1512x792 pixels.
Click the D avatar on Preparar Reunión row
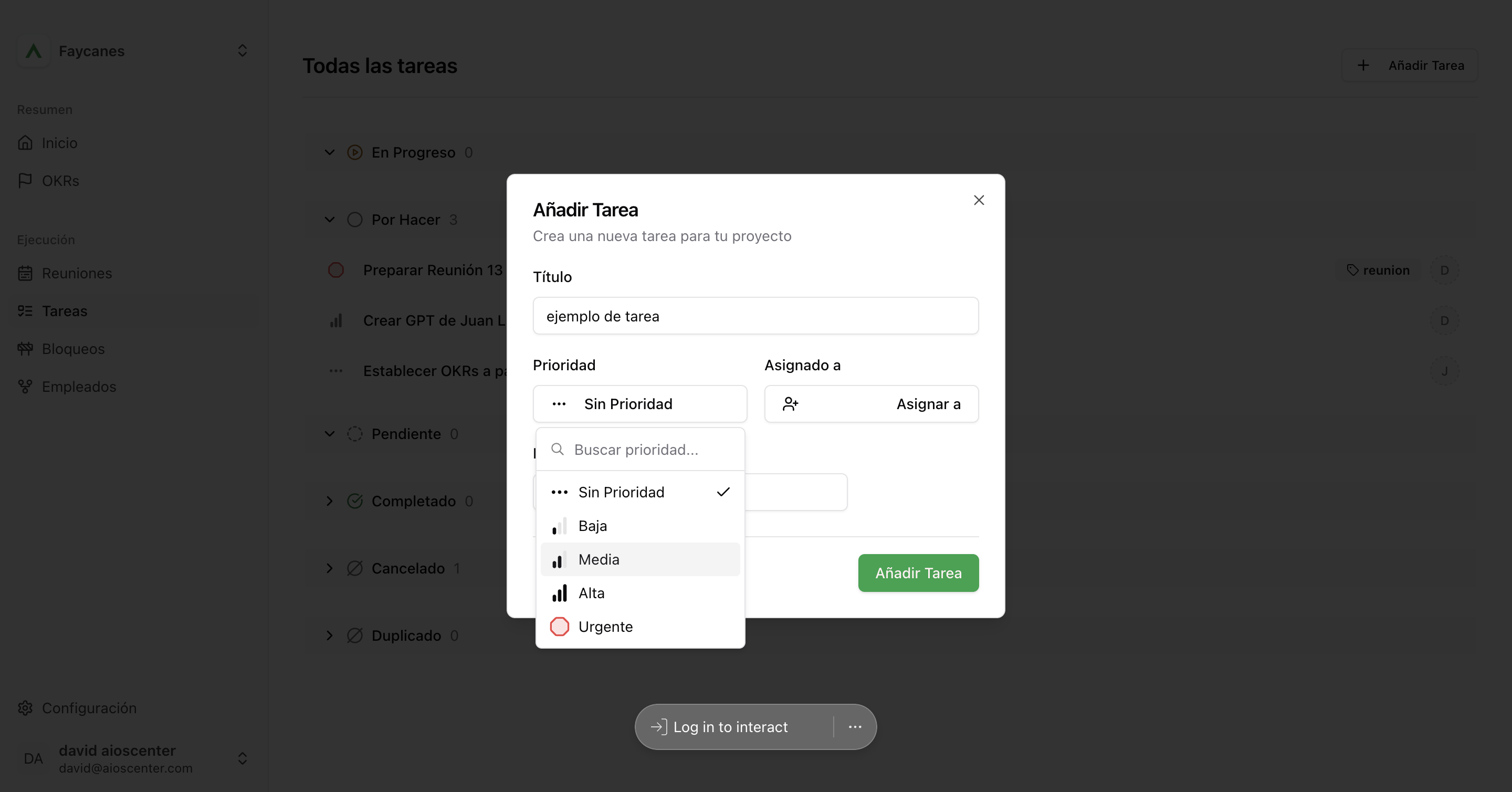point(1444,270)
